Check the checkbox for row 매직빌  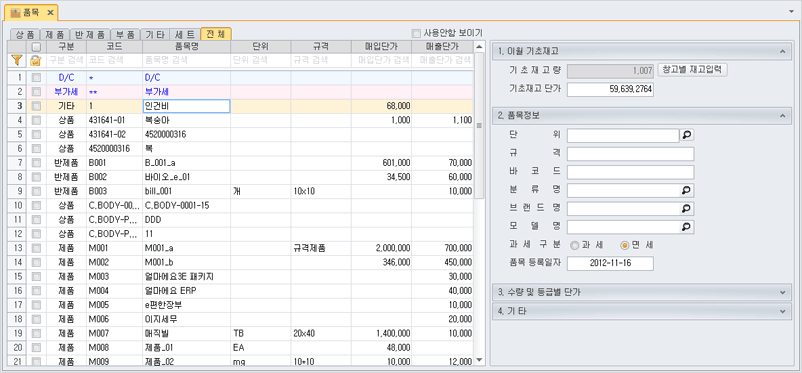(x=35, y=334)
